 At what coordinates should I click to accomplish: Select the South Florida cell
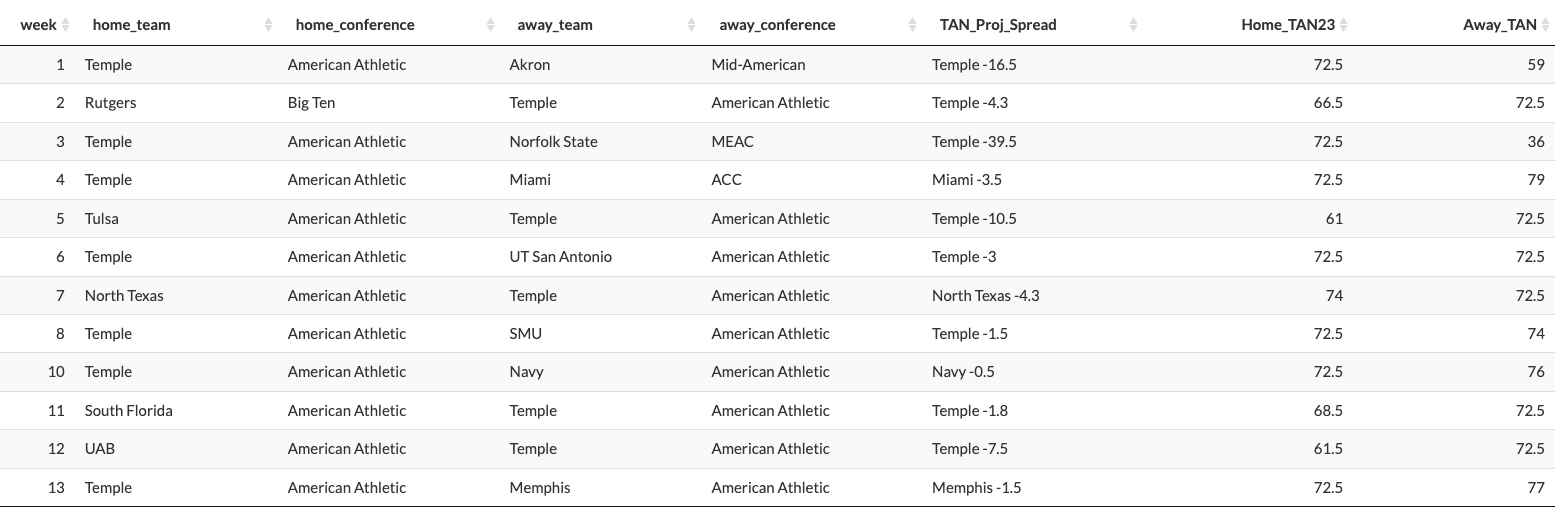click(128, 411)
